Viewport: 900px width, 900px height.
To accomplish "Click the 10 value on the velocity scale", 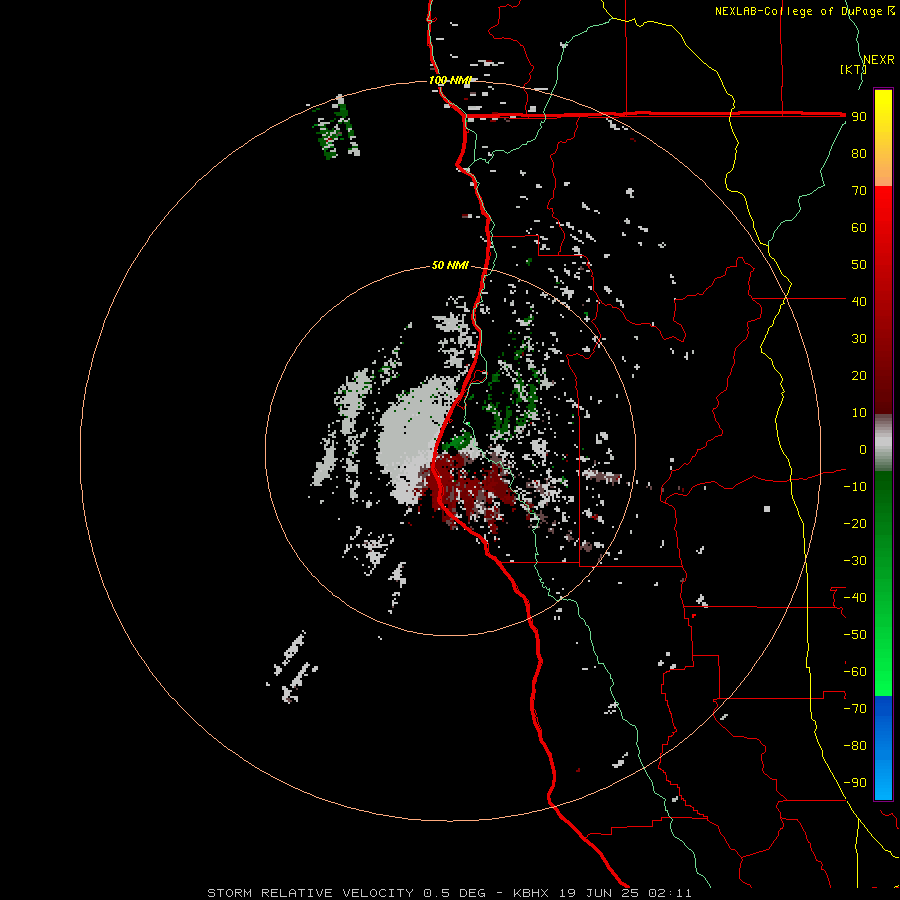I will 859,413.
